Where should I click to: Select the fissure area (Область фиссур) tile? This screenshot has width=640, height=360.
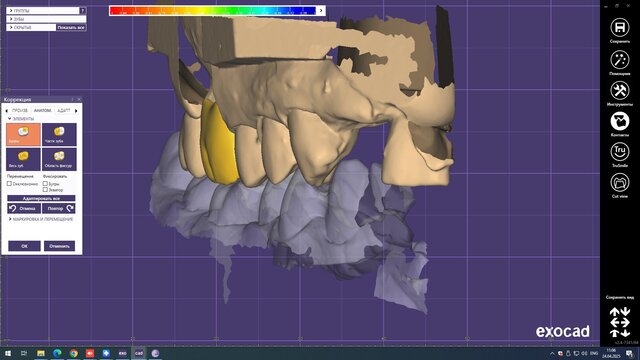pyautogui.click(x=59, y=159)
